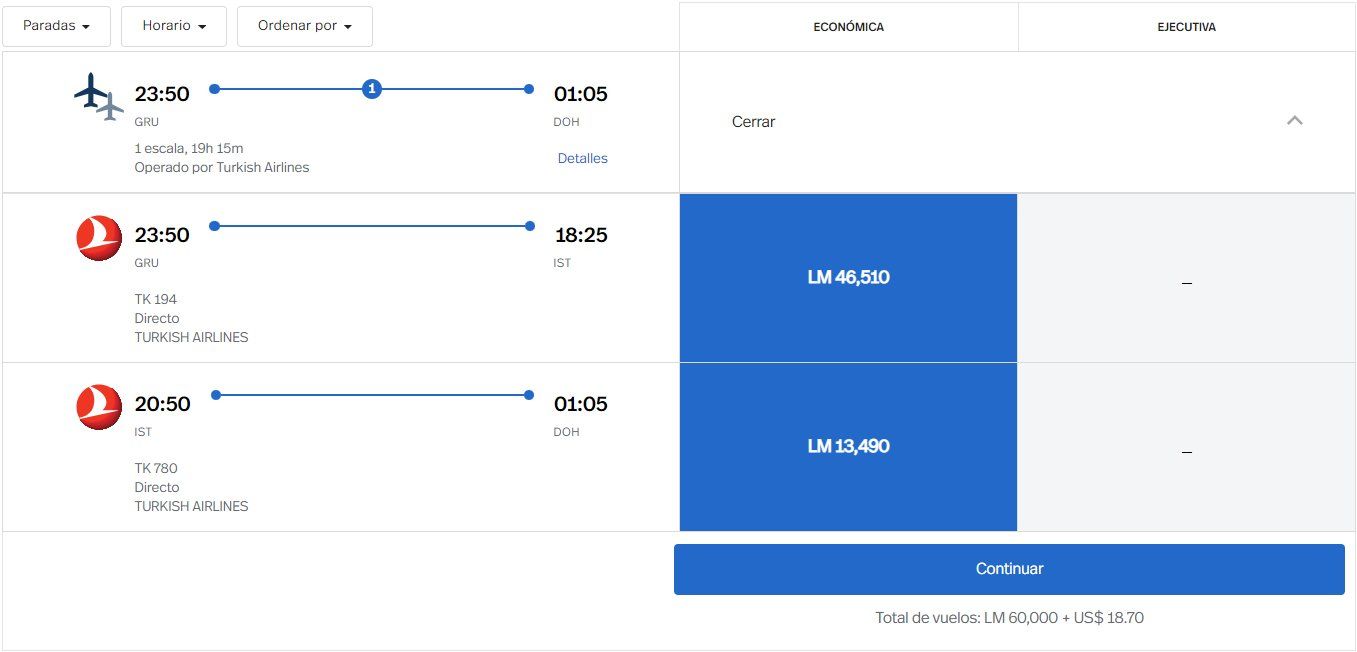1357x652 pixels.
Task: Switch to the Ejecutiva tab
Action: 1186,27
